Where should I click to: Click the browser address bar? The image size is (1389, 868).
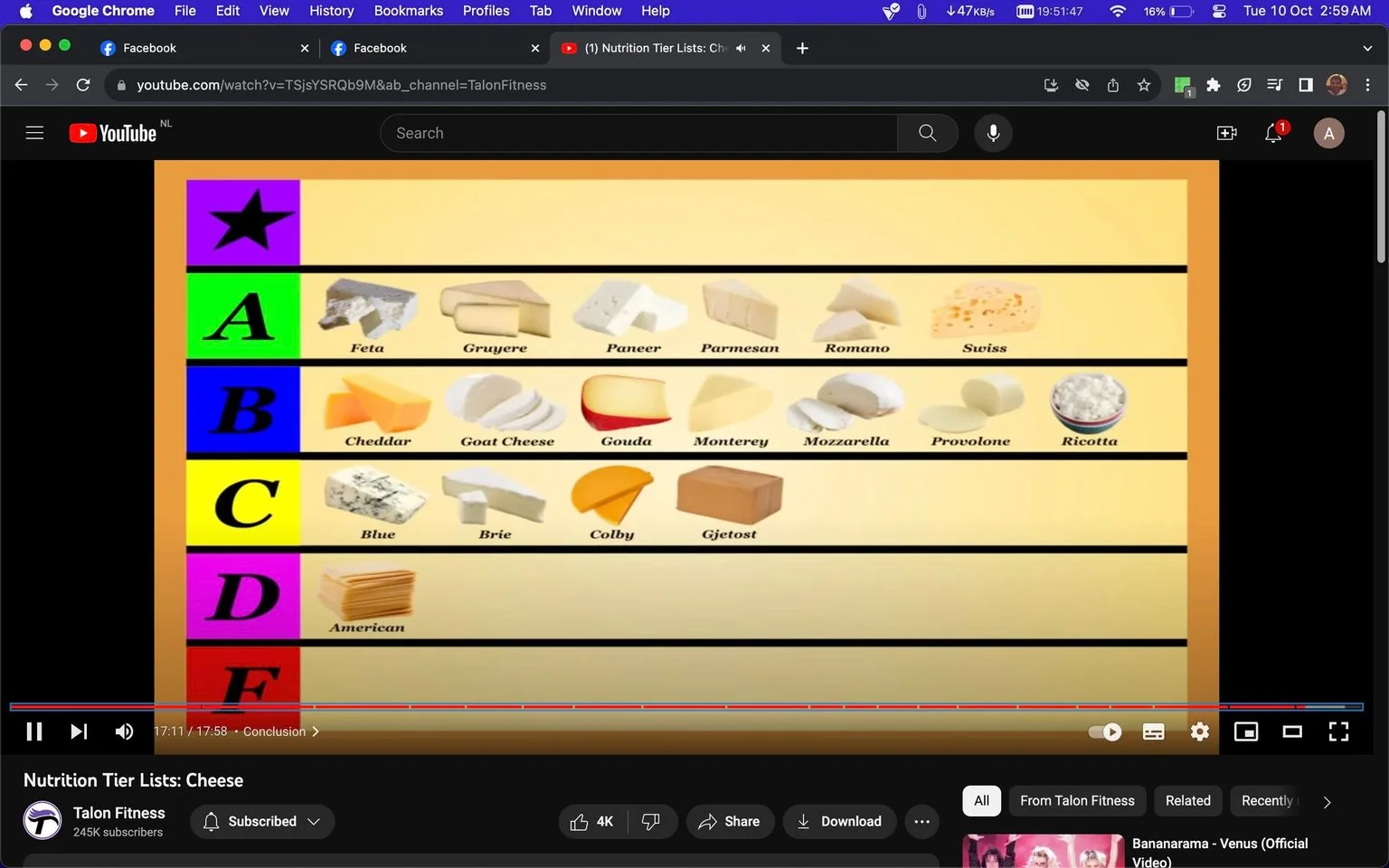click(x=579, y=85)
